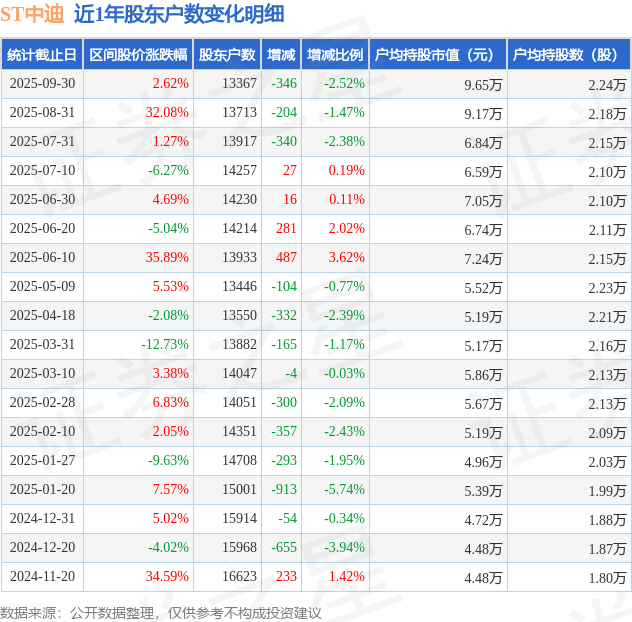Click the change ratio -2.52%
632x622 pixels.
pyautogui.click(x=345, y=83)
